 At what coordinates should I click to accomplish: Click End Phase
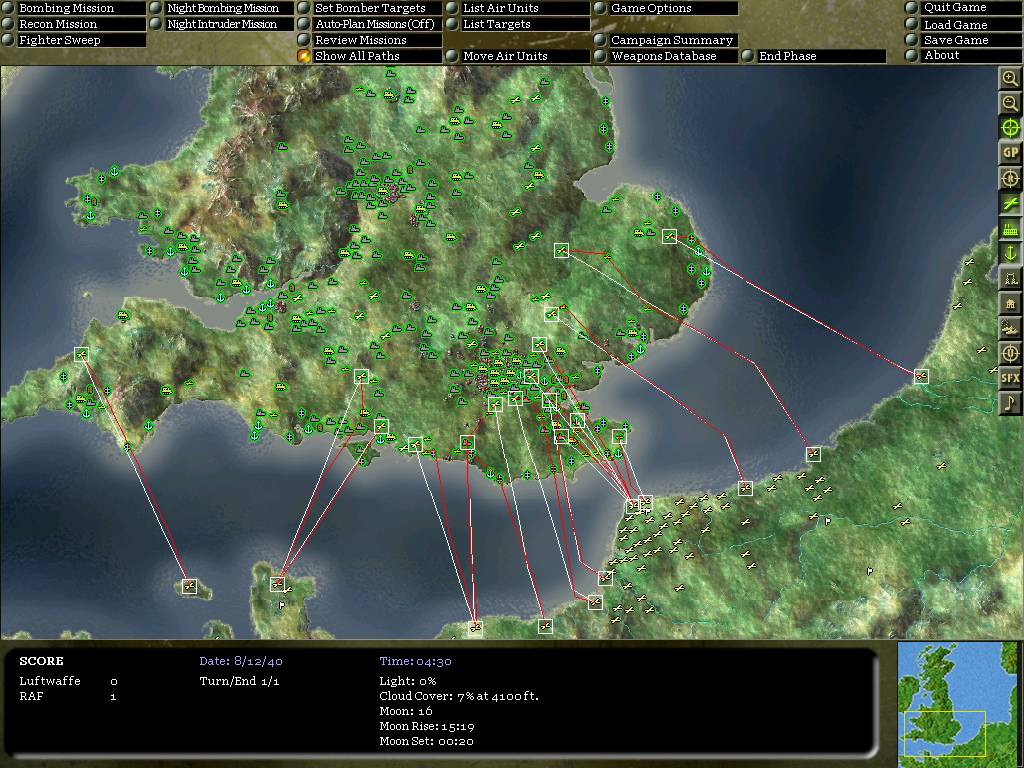(x=814, y=56)
